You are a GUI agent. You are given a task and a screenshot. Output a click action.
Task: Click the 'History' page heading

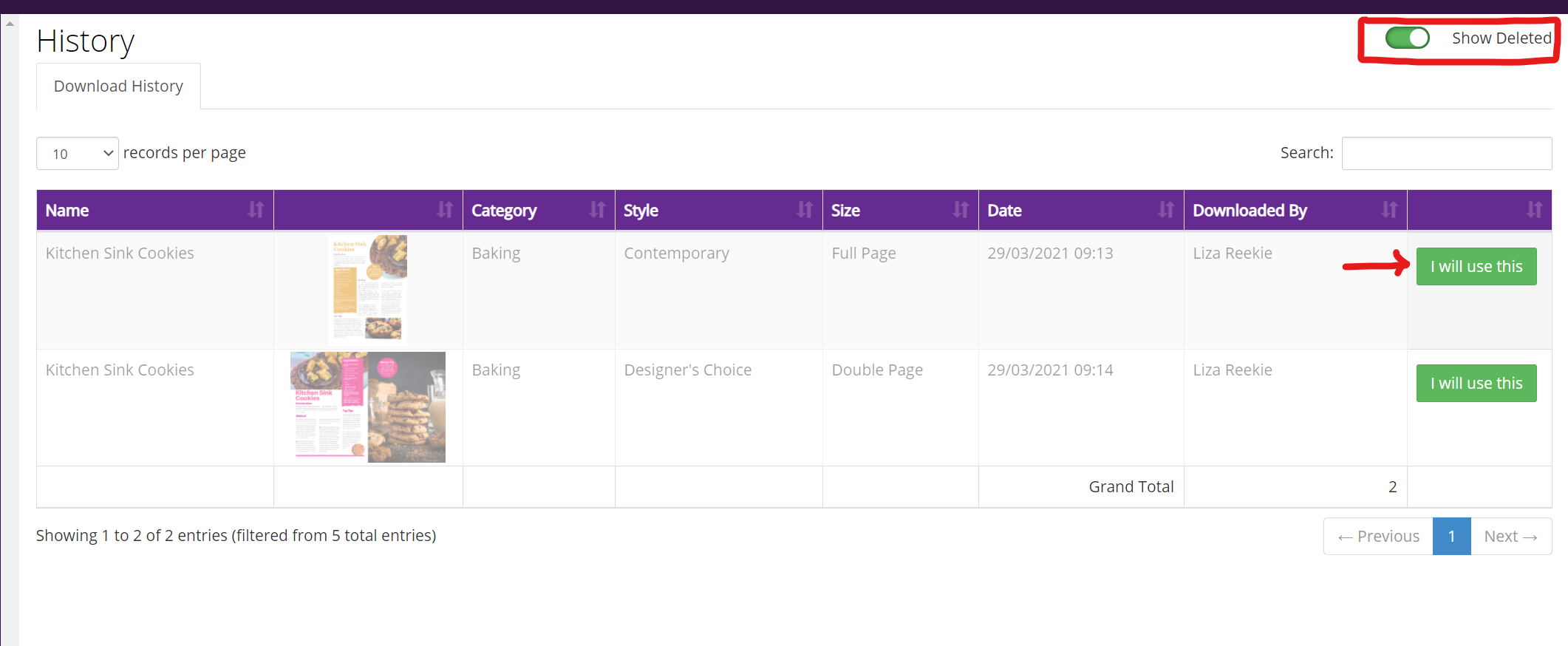86,41
